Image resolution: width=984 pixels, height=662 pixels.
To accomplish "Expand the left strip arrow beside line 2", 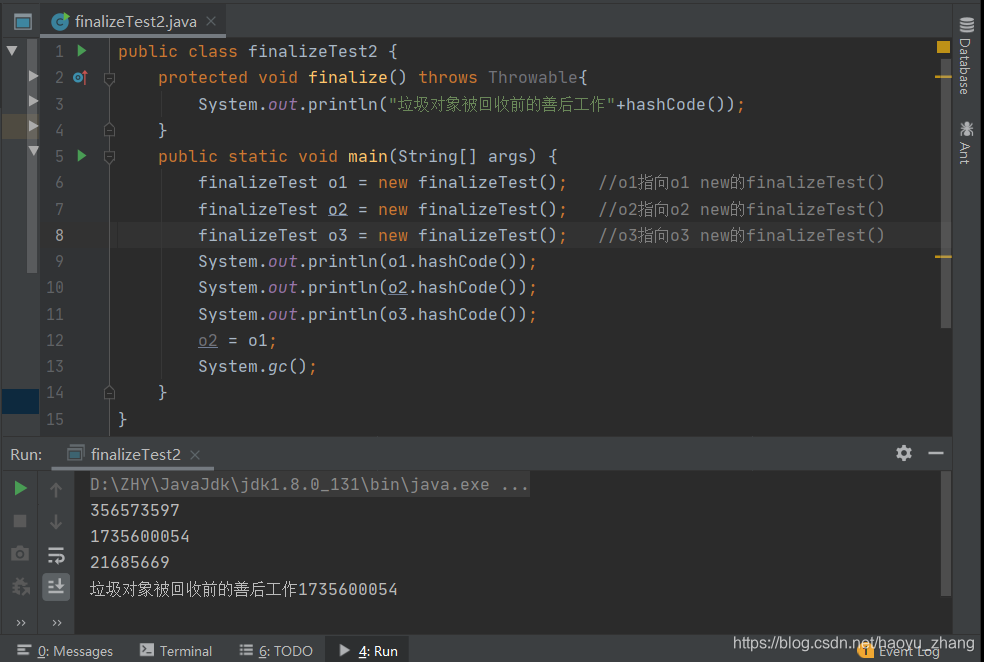I will [33, 76].
